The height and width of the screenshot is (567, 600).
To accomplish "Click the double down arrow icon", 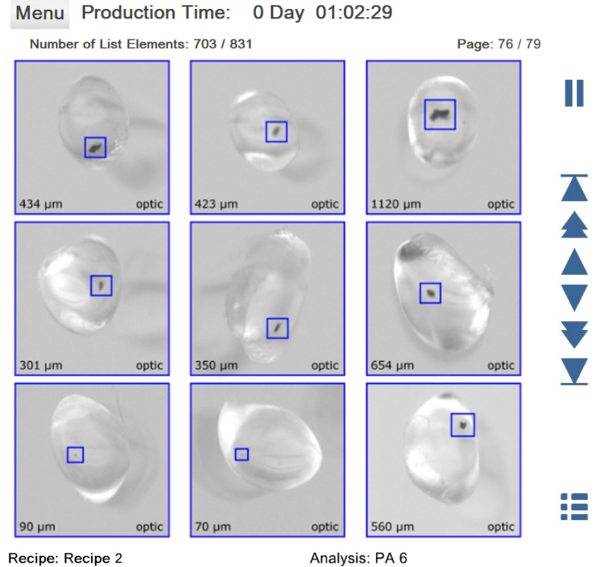I will [574, 334].
